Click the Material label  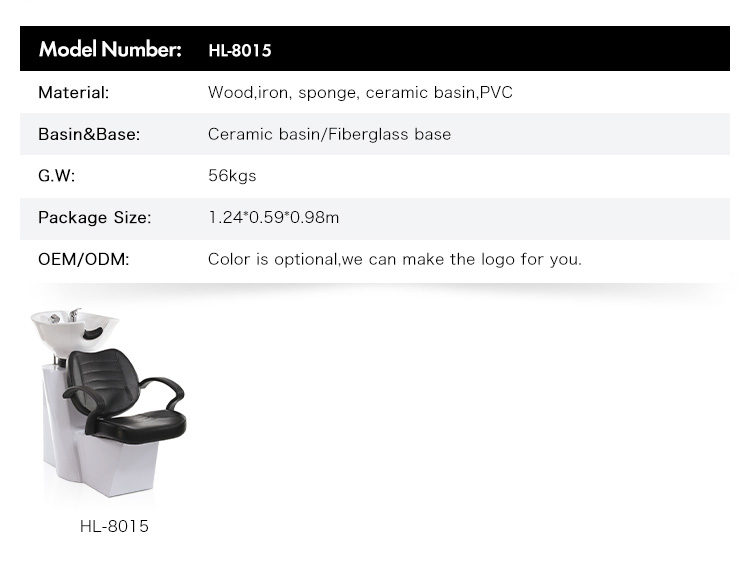tap(74, 92)
